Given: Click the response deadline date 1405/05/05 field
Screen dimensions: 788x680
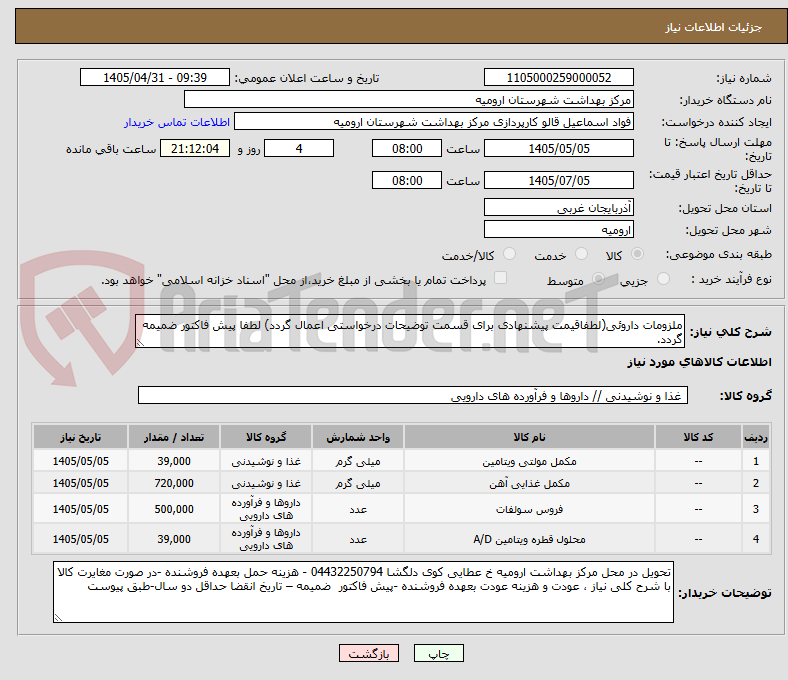Looking at the screenshot, I should tap(558, 148).
